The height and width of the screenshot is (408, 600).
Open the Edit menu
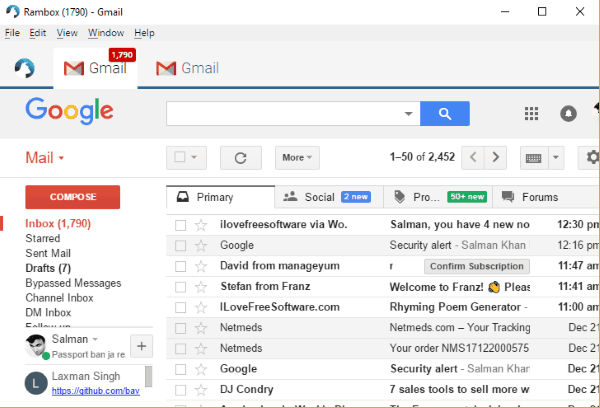[38, 33]
